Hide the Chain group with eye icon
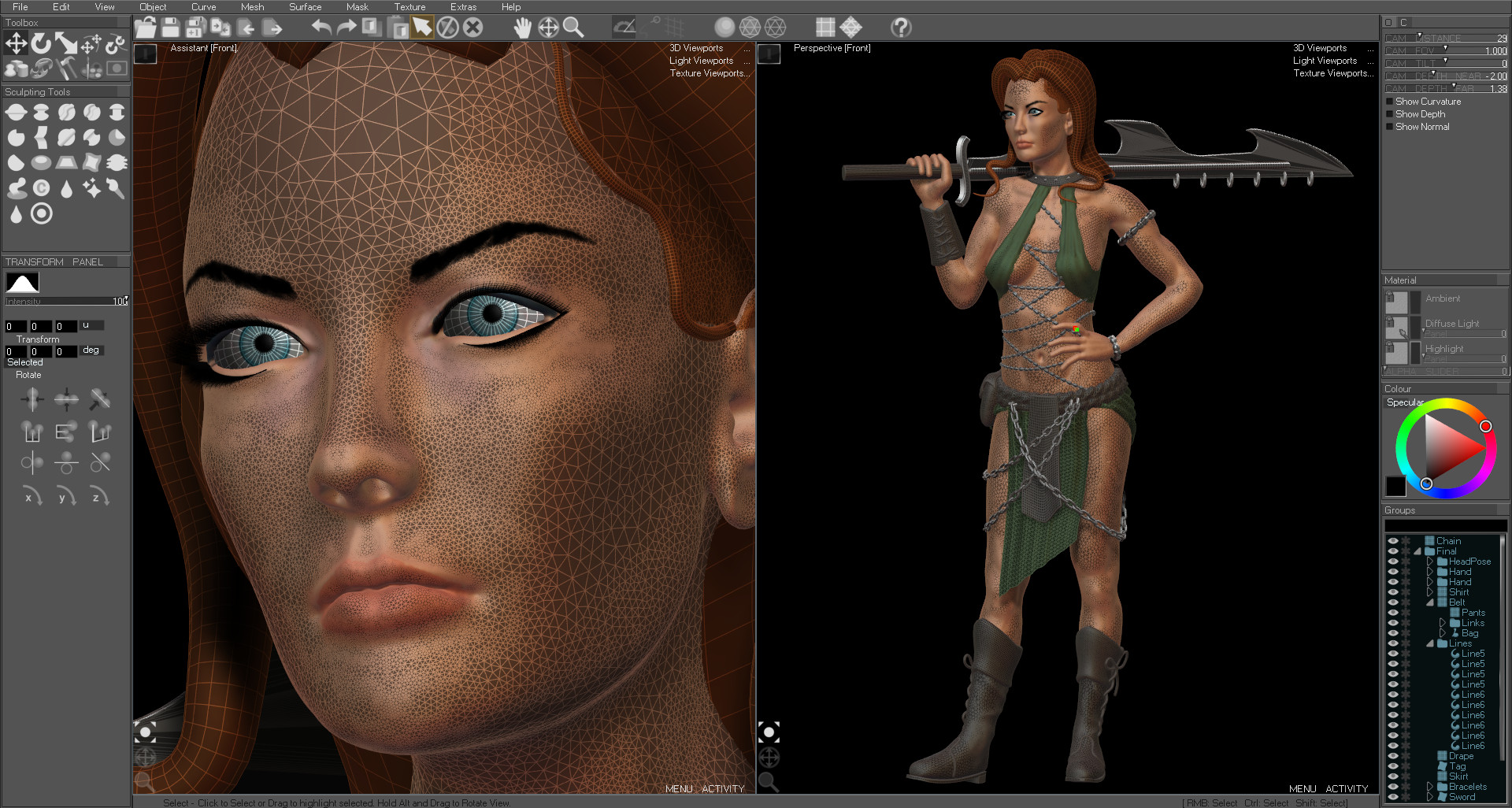Image resolution: width=1512 pixels, height=808 pixels. click(x=1392, y=541)
